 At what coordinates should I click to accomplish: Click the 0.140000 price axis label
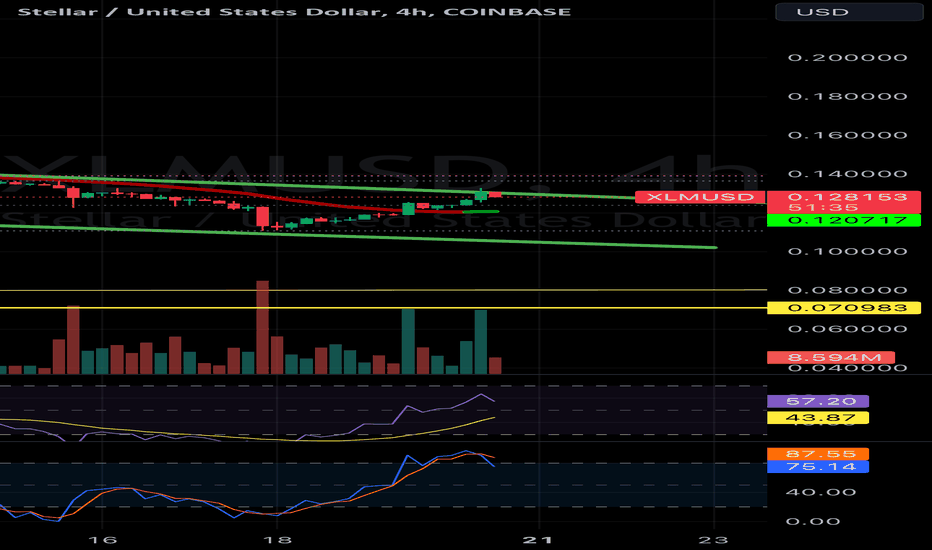pyautogui.click(x=848, y=174)
